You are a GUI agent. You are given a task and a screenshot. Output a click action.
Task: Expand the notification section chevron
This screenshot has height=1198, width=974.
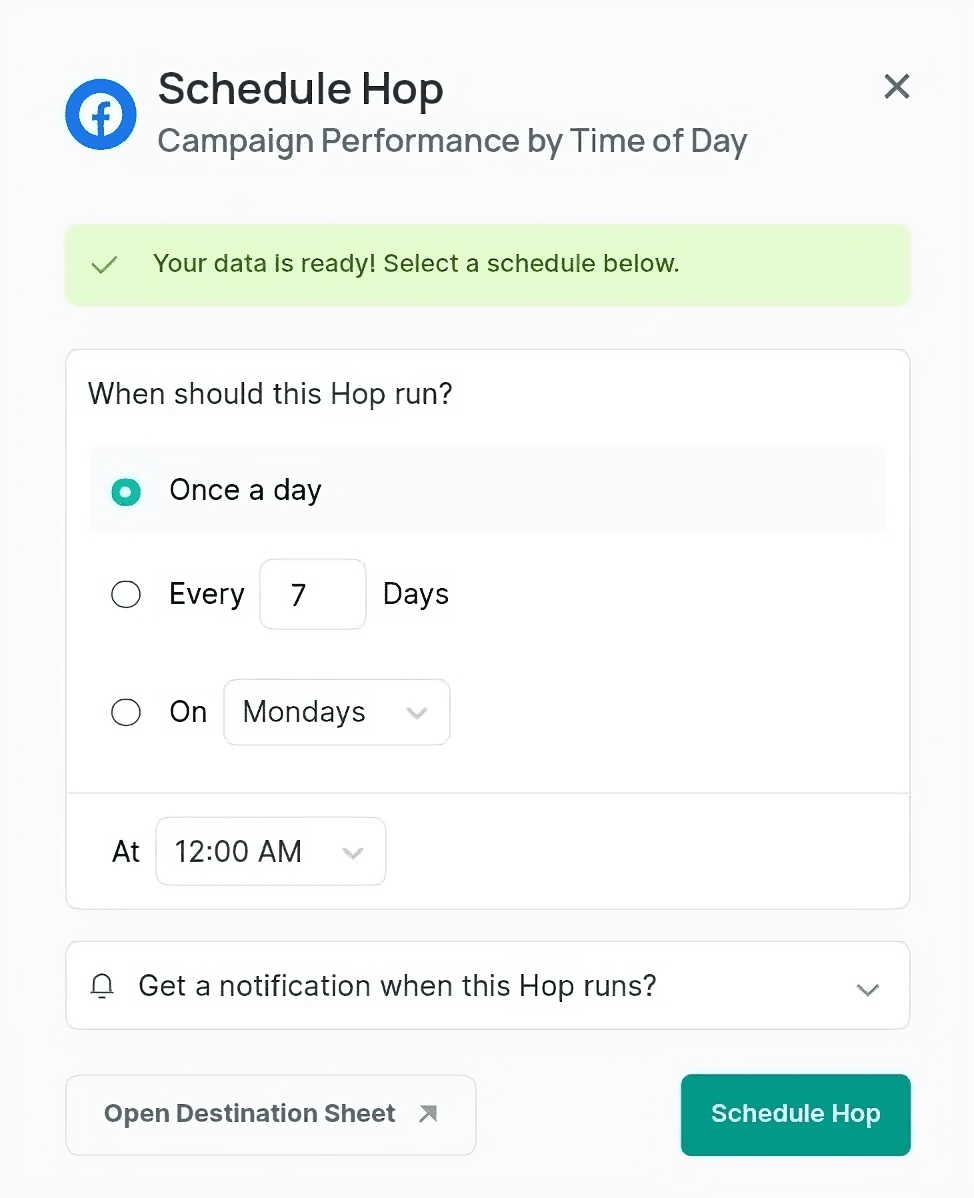tap(868, 990)
